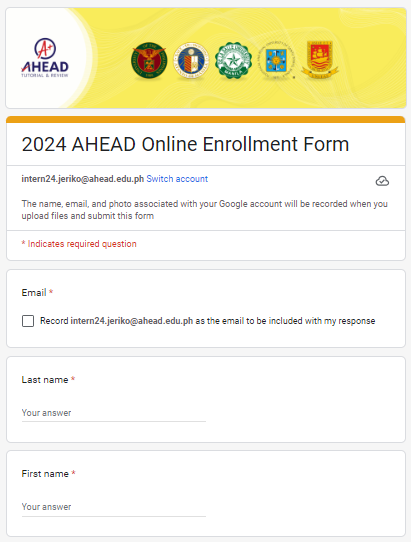Click the Google account recording notice text
The image size is (411, 542).
[205, 210]
